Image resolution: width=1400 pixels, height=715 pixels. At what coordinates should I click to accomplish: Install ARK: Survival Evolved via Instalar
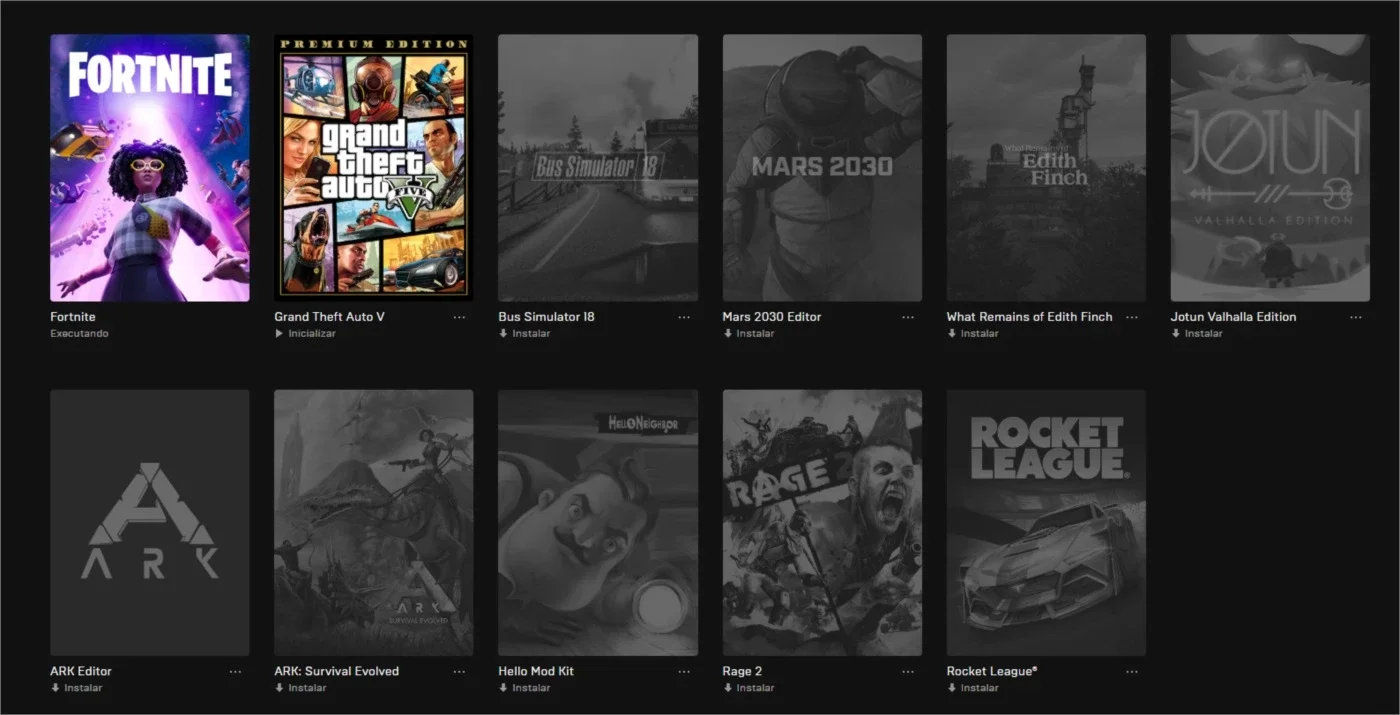301,688
